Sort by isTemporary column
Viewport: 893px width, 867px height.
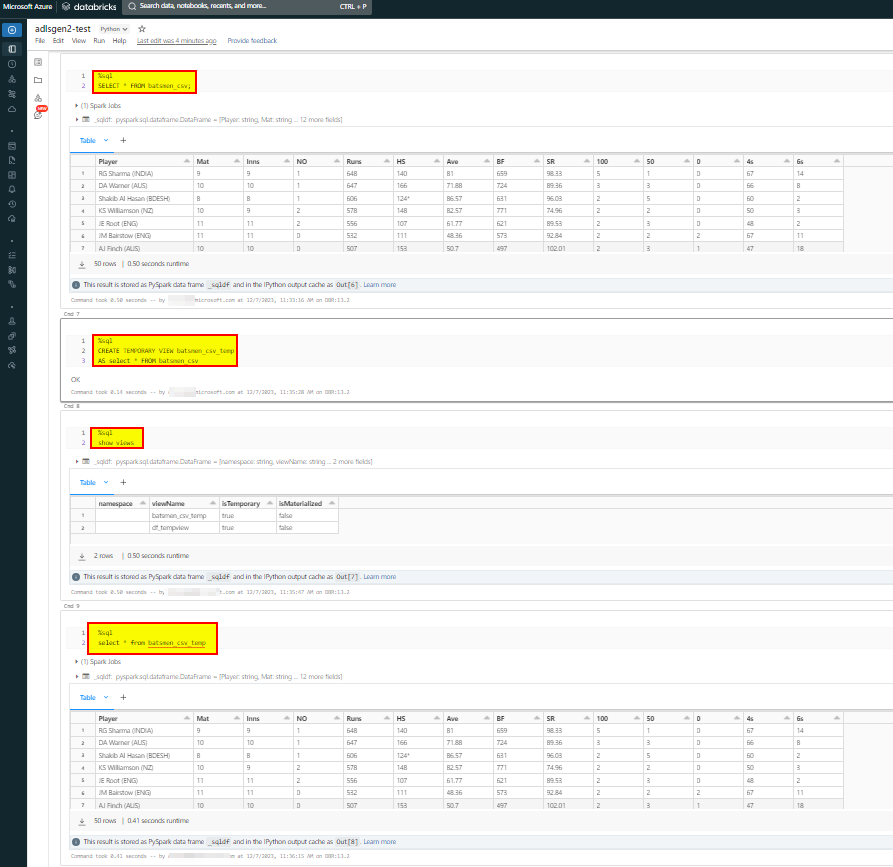[269, 503]
